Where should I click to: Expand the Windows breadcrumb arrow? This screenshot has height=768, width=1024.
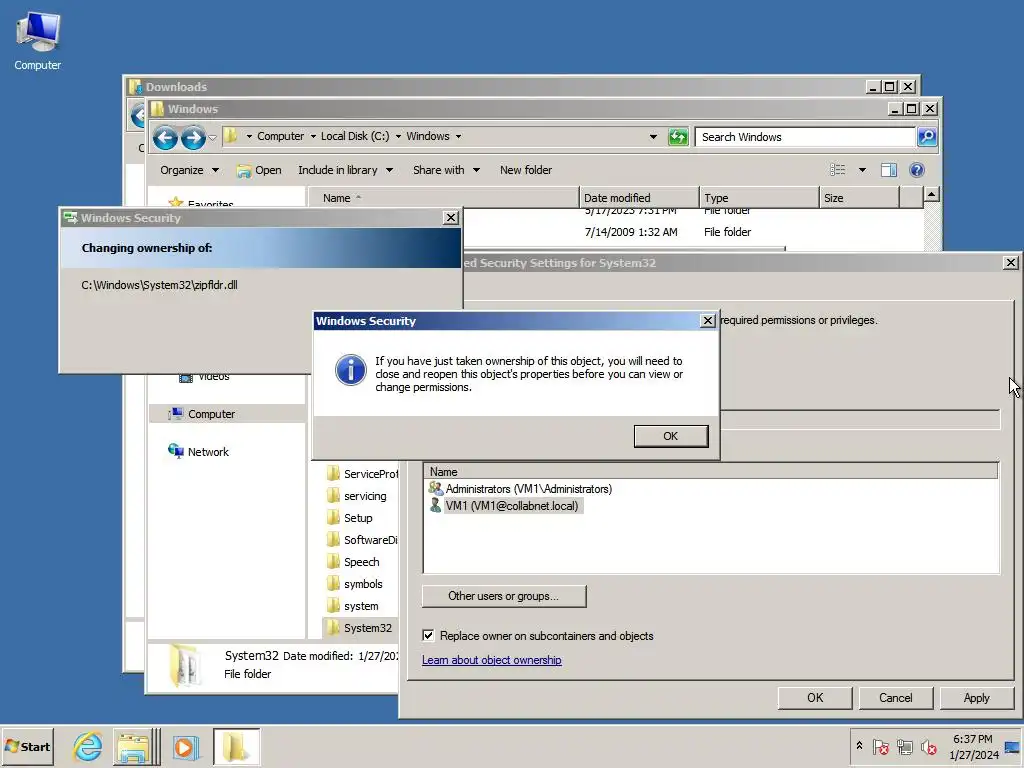point(458,136)
